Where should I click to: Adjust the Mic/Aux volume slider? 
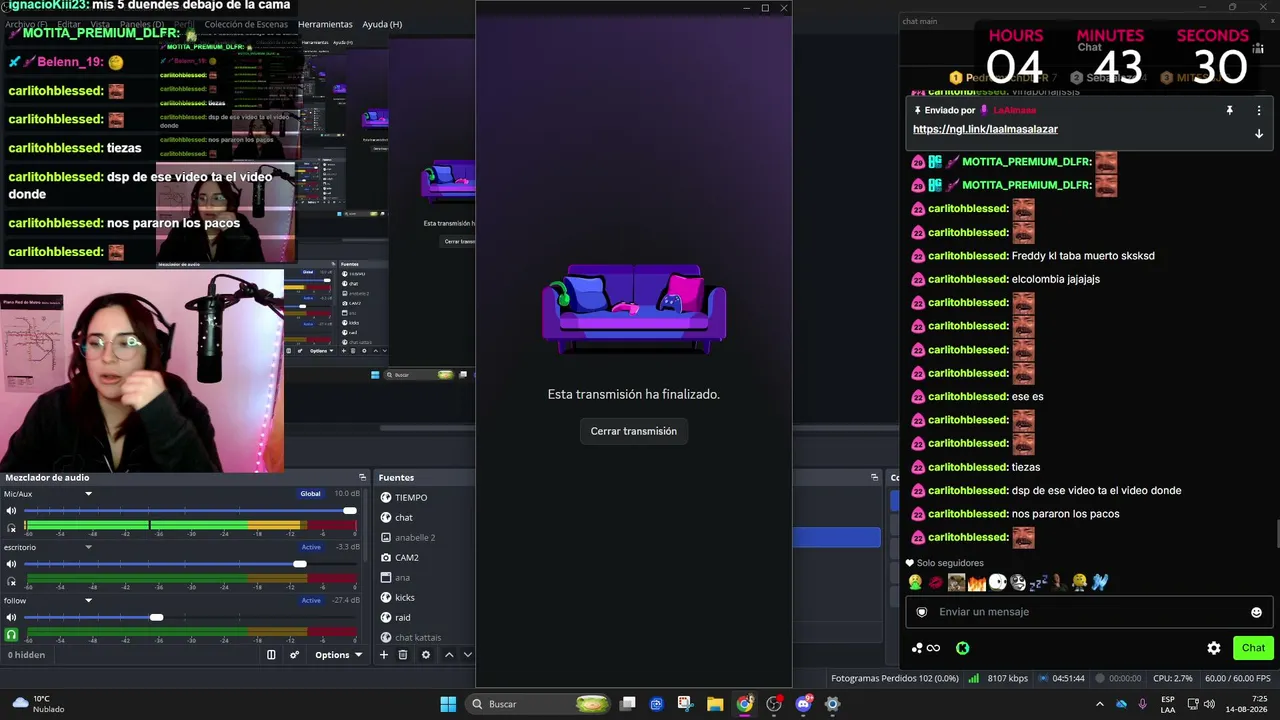190,511
